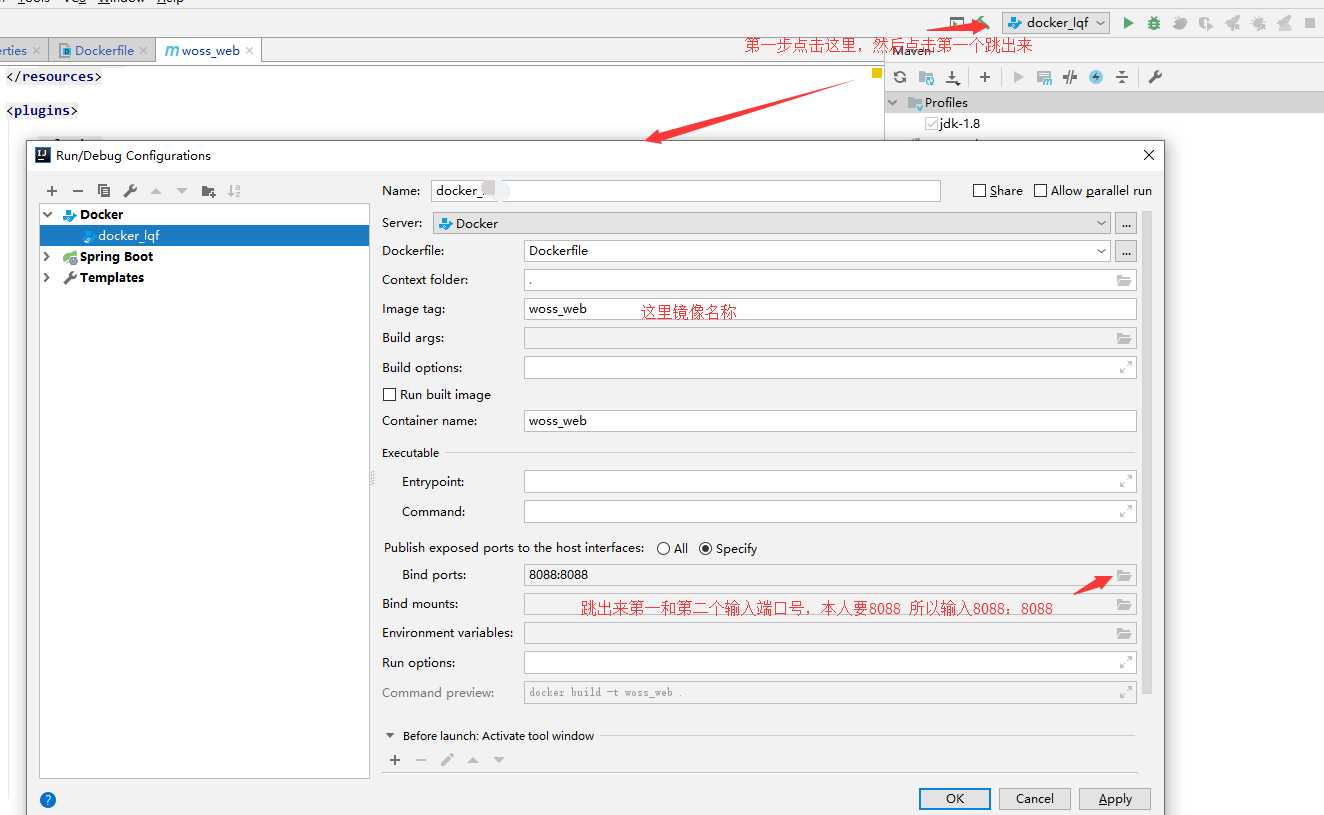Image resolution: width=1324 pixels, height=815 pixels.
Task: Close the Dockerfile editor tab
Action: click(x=144, y=51)
